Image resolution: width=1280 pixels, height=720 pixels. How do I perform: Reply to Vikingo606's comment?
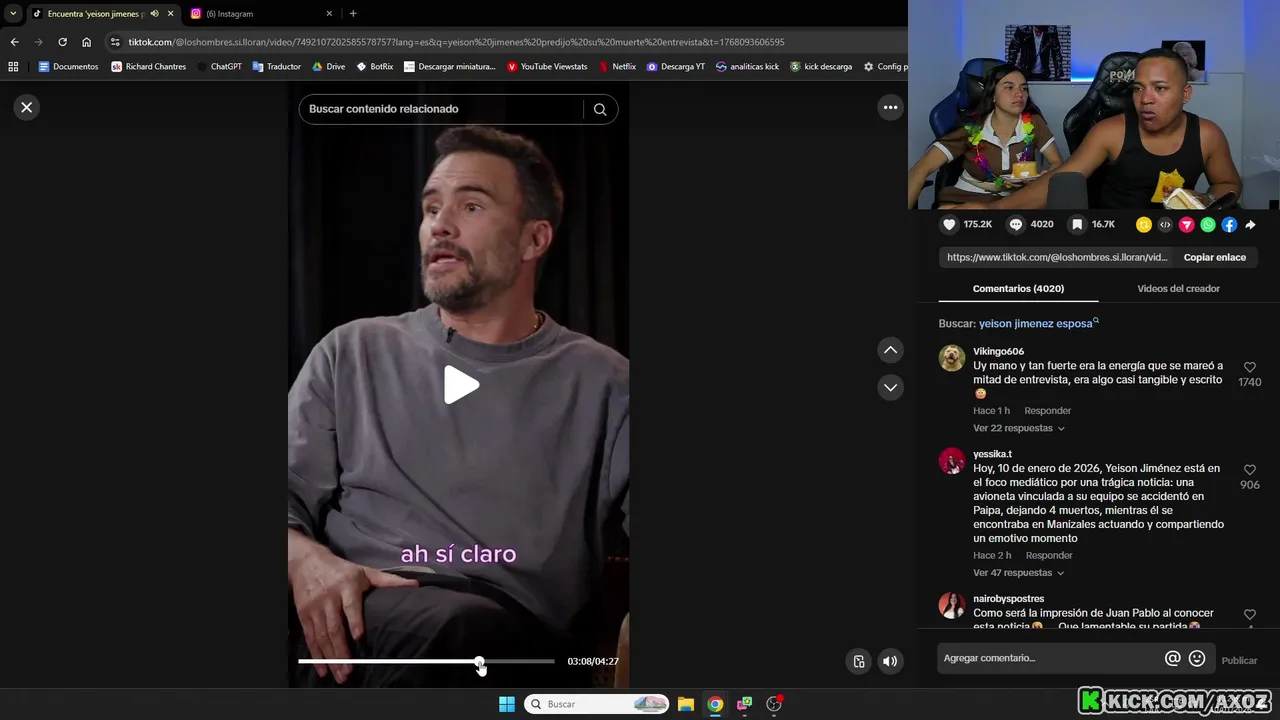1047,411
